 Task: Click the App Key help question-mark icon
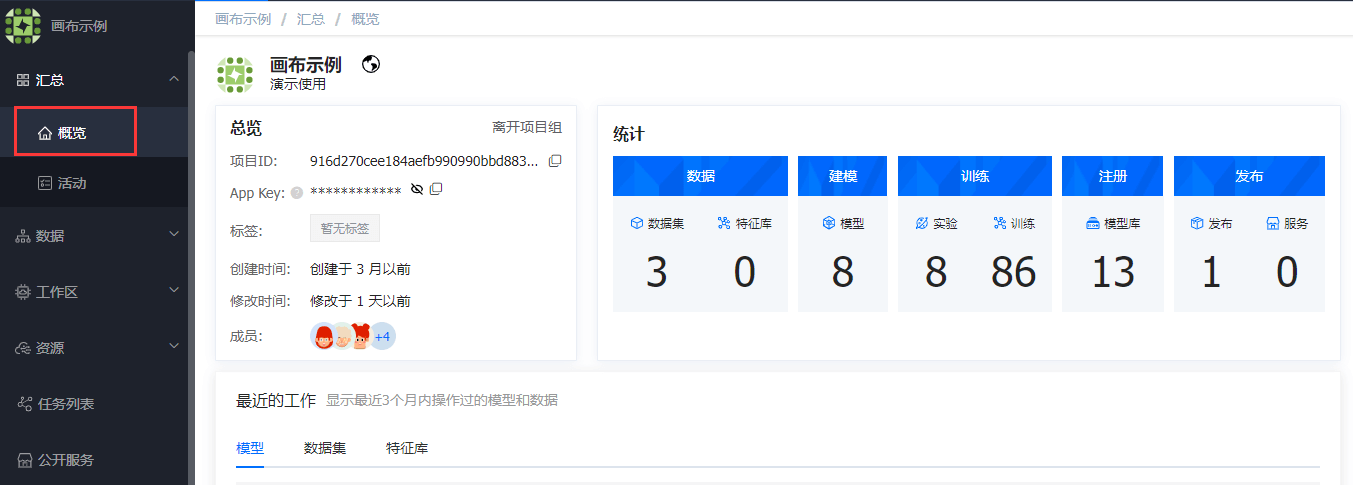pos(297,193)
